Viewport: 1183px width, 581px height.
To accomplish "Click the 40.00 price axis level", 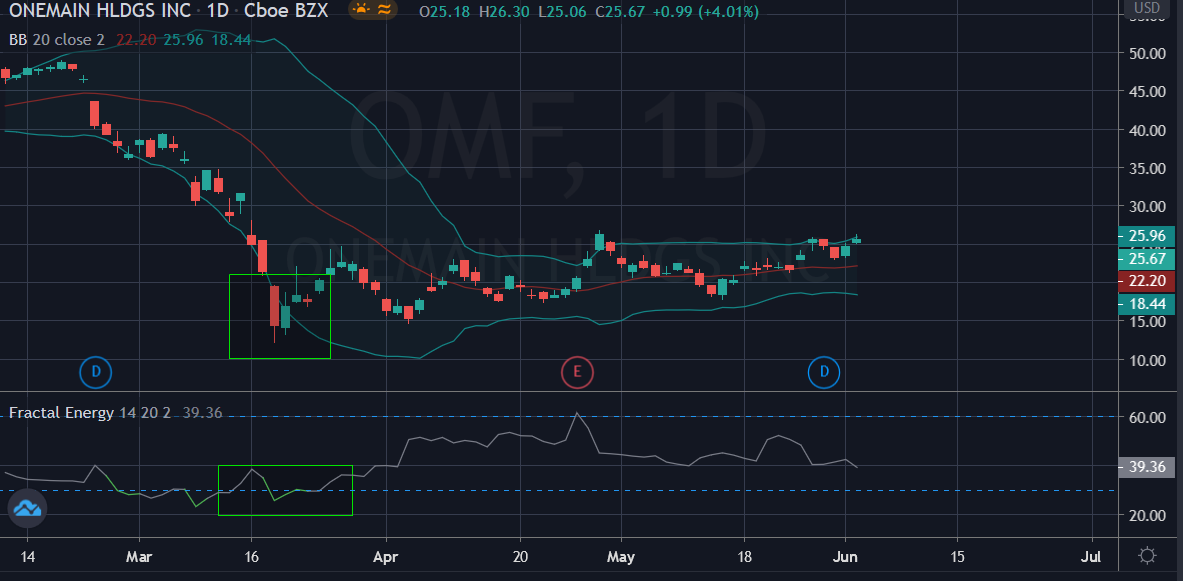I will tap(1148, 130).
